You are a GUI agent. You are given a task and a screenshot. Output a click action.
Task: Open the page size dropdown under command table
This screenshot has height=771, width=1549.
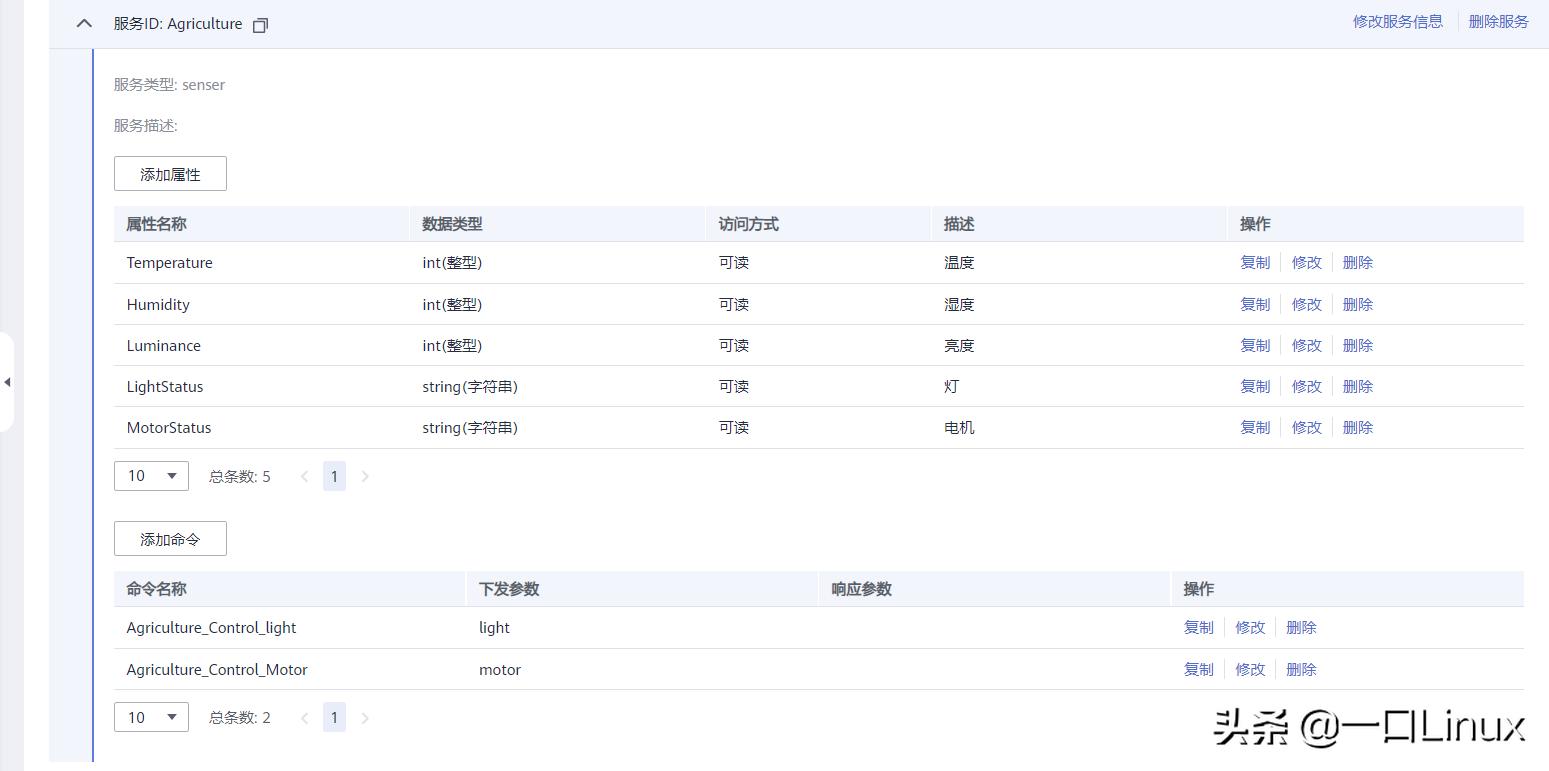click(x=151, y=717)
